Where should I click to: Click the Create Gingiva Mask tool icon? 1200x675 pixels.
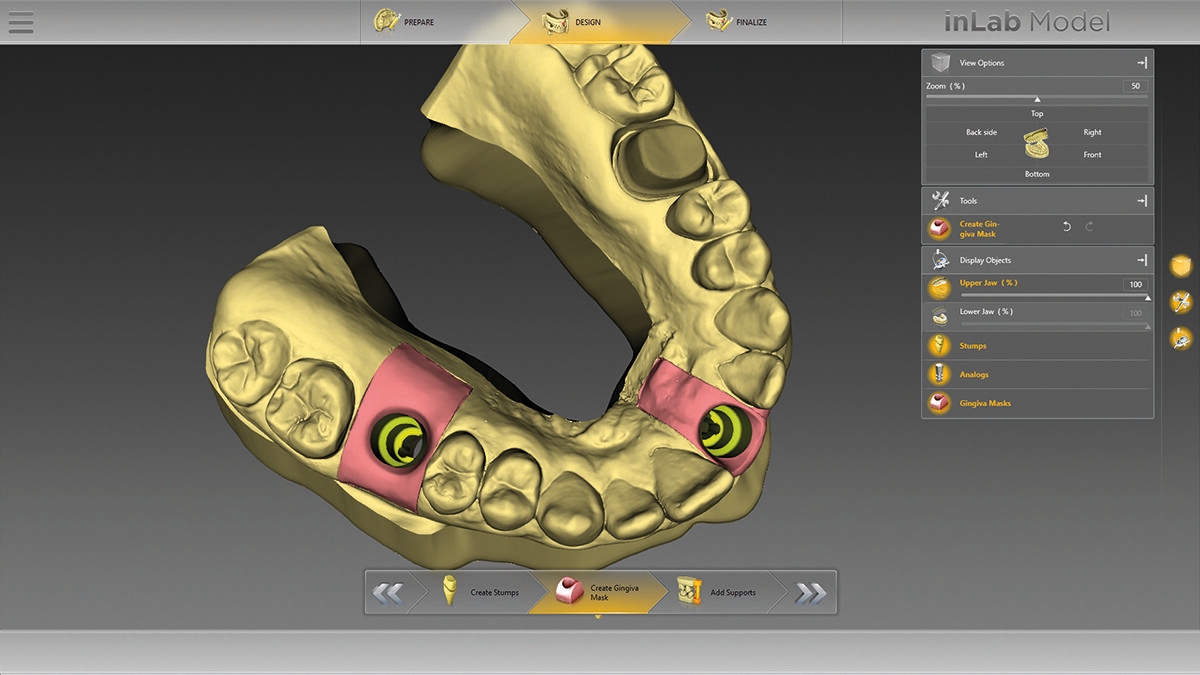(939, 229)
